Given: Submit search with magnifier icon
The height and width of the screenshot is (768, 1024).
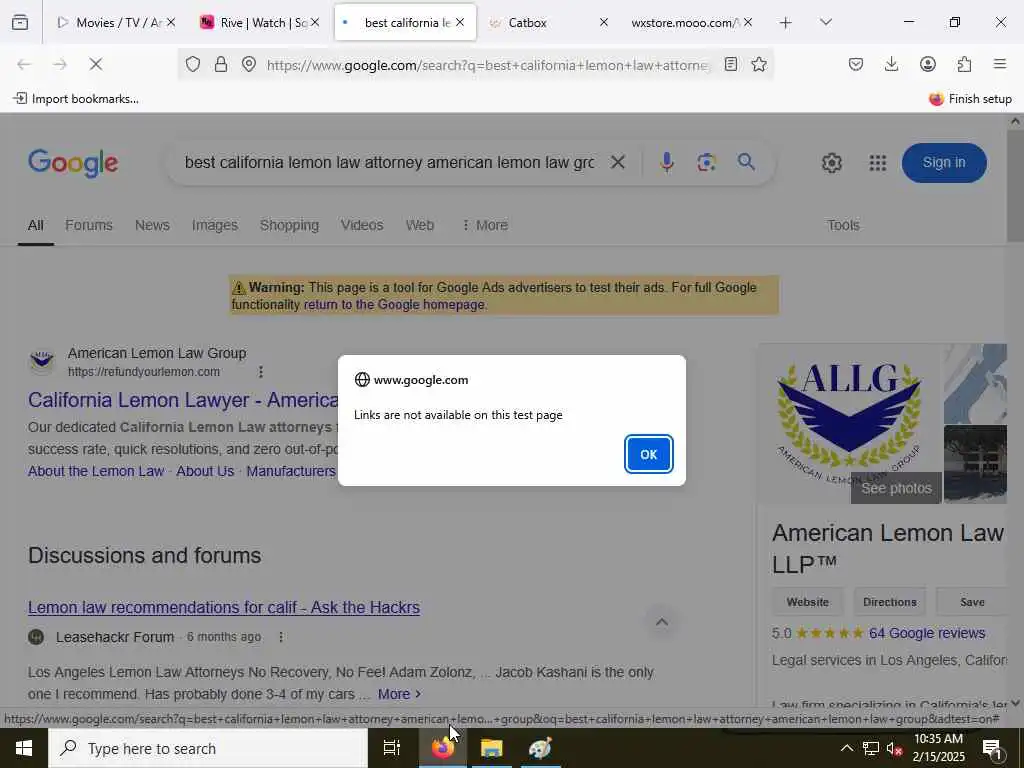Looking at the screenshot, I should point(746,161).
